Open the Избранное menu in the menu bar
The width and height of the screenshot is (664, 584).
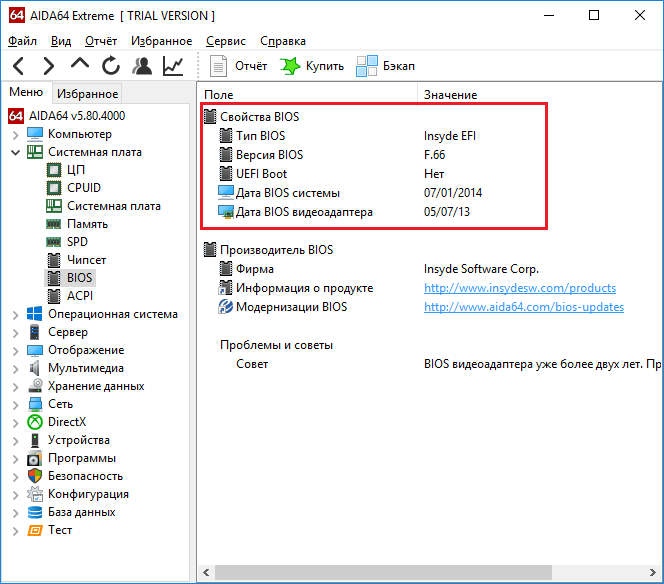161,41
